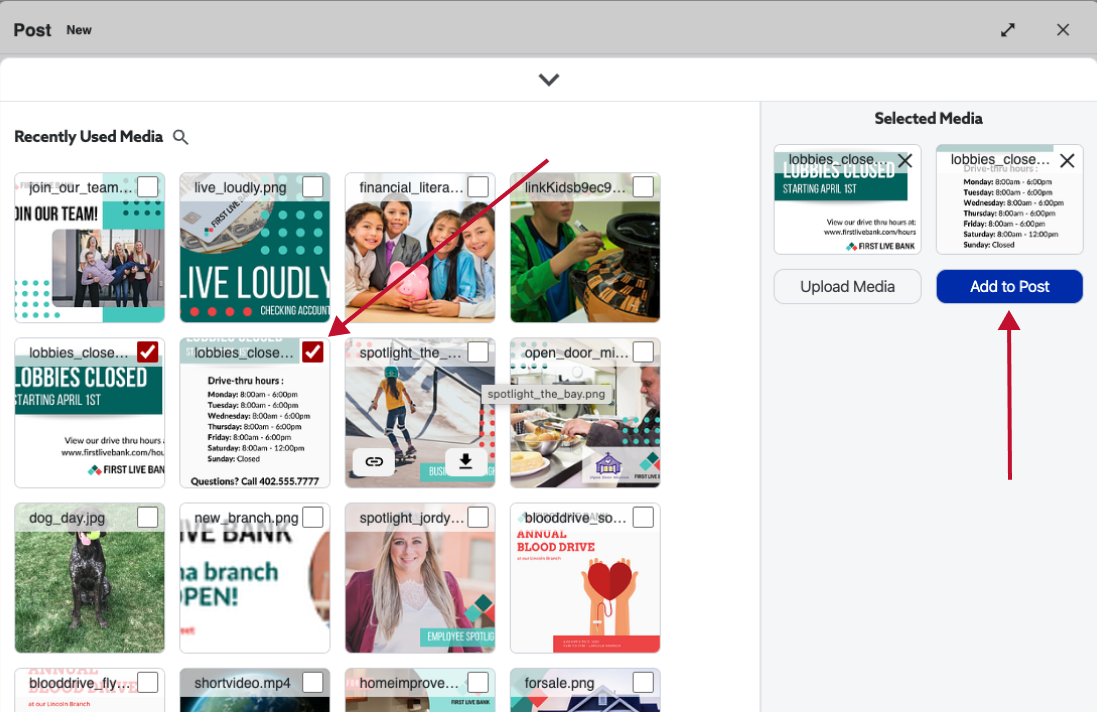This screenshot has width=1097, height=712.
Task: Select the shortvideo.mp4 checkbox
Action: coord(313,682)
